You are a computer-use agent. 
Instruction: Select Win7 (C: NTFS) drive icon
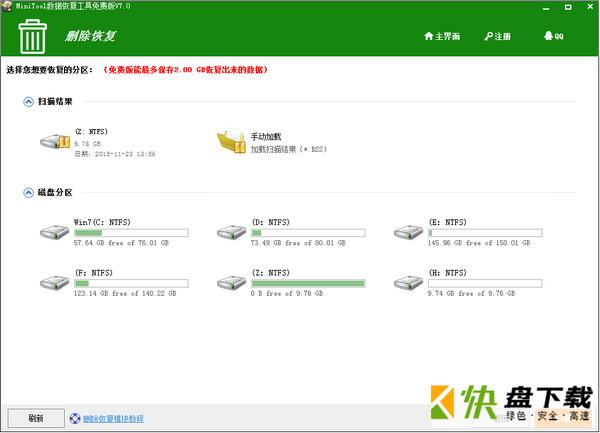(55, 232)
